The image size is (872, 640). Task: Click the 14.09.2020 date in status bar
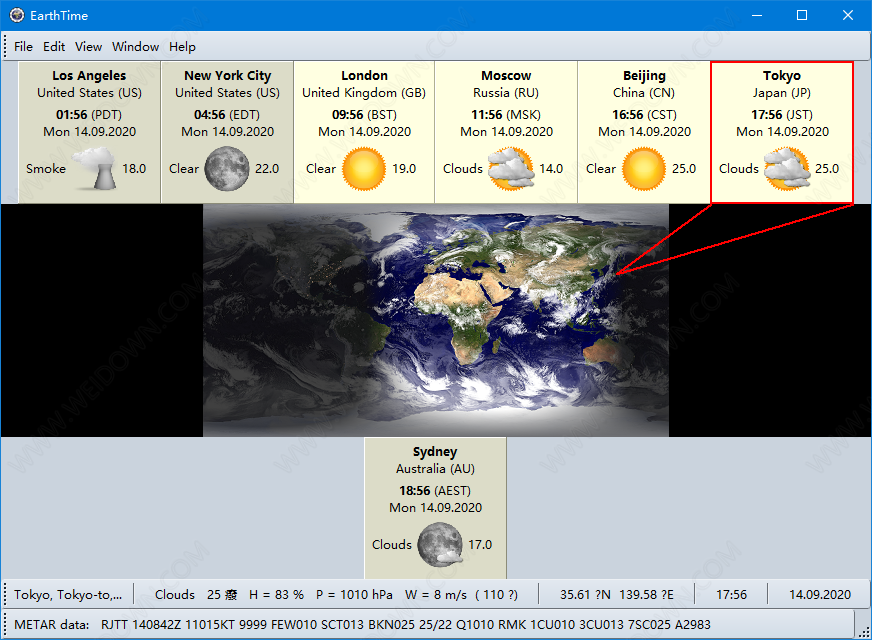820,594
